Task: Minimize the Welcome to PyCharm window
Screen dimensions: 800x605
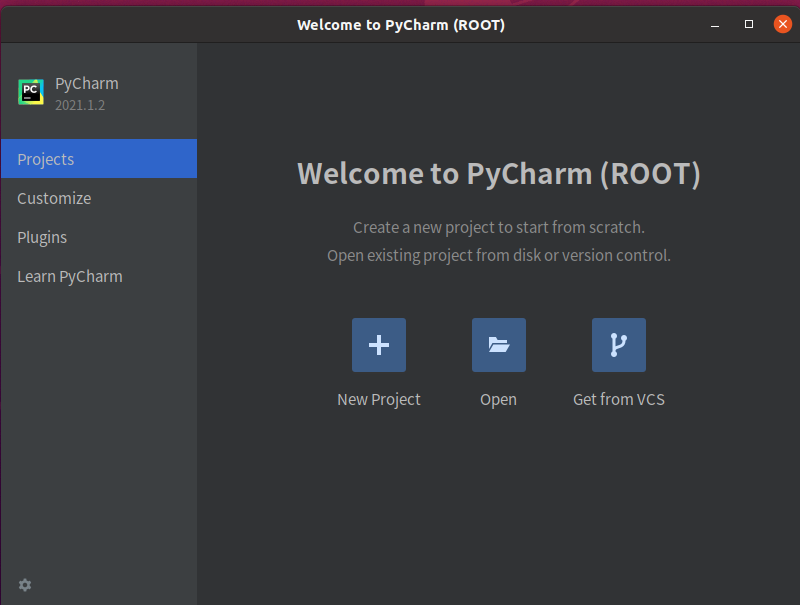Action: click(x=715, y=24)
